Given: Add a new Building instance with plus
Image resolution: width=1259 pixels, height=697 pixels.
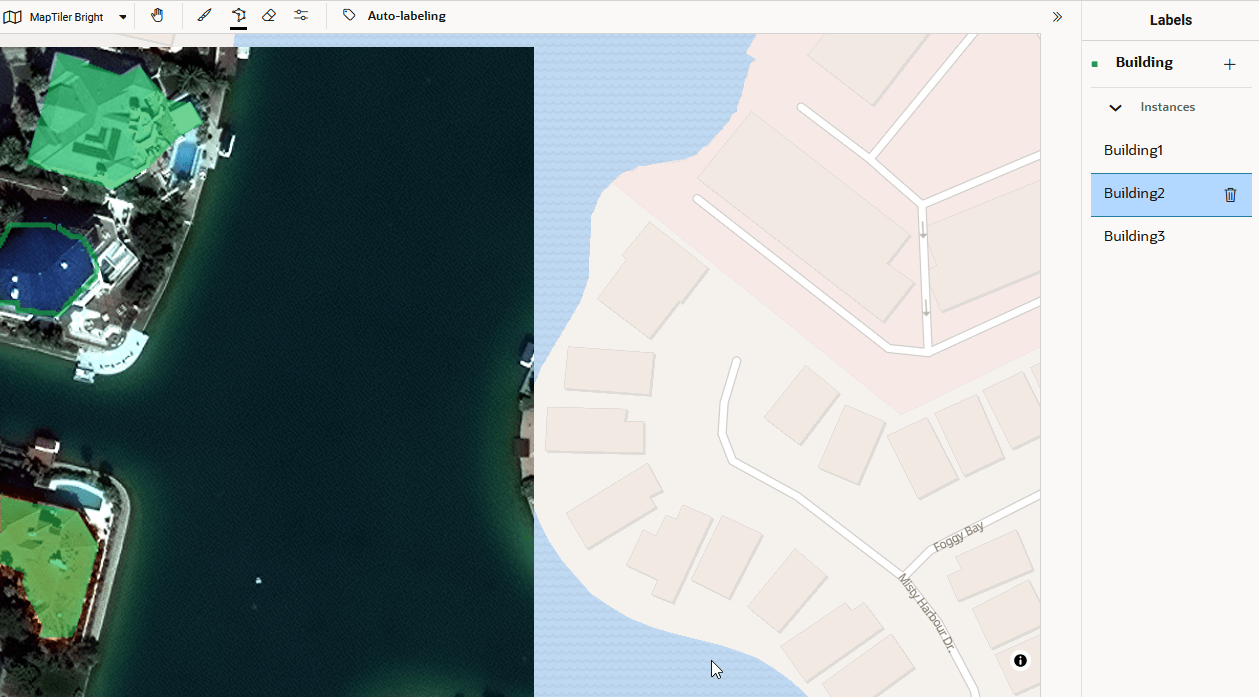Looking at the screenshot, I should pos(1229,64).
